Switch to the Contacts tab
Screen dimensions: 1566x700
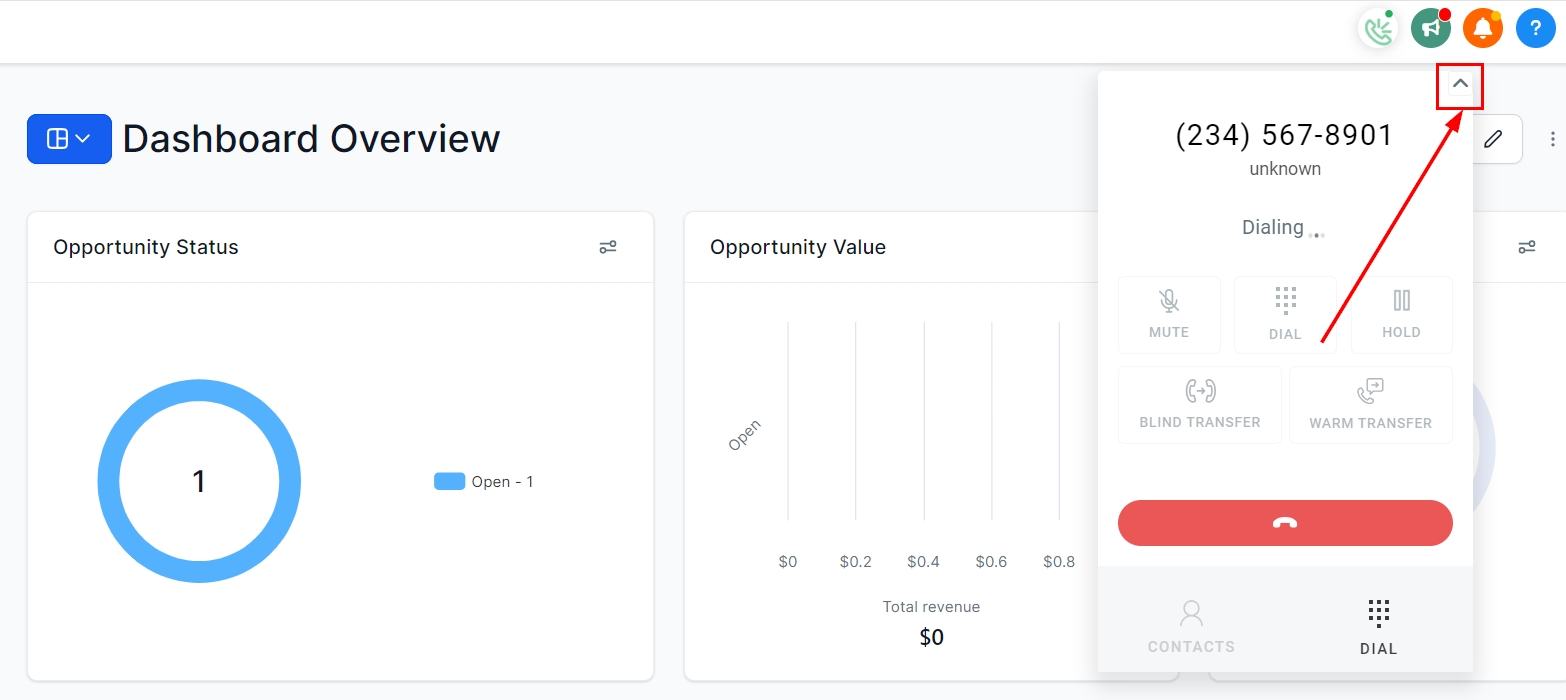(x=1191, y=627)
